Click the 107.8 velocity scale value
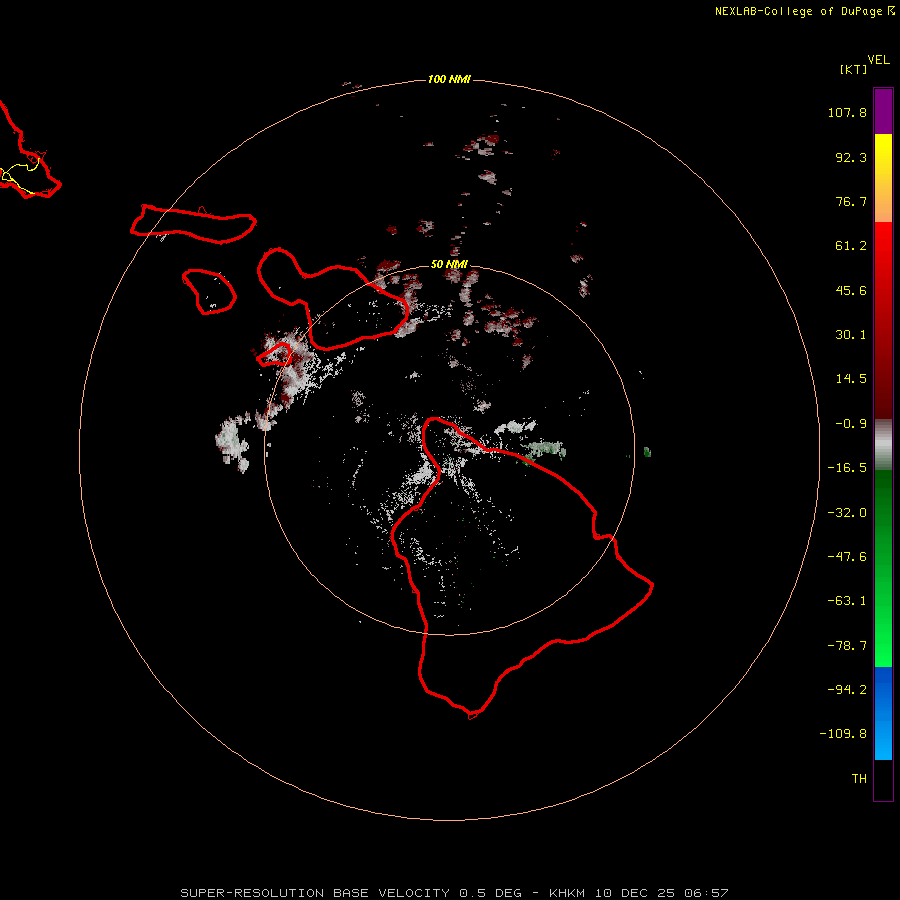 [x=847, y=112]
